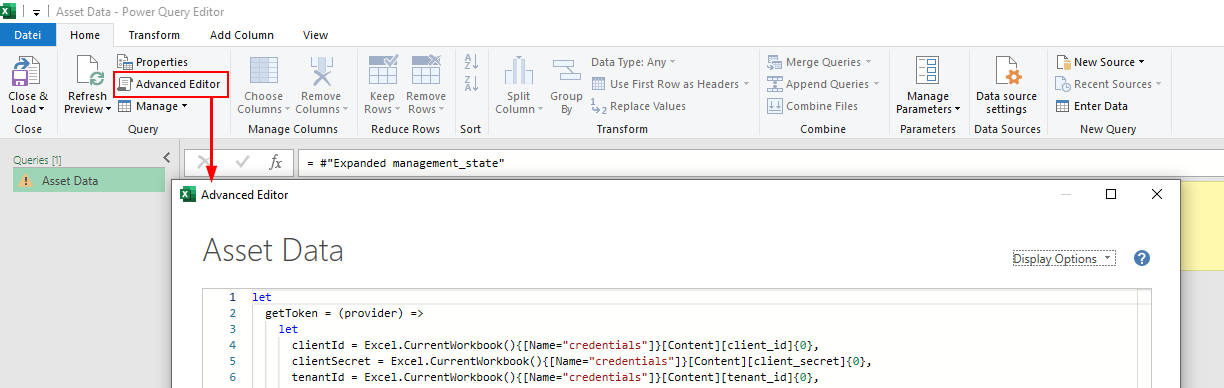Click the Split Column icon

click(518, 71)
